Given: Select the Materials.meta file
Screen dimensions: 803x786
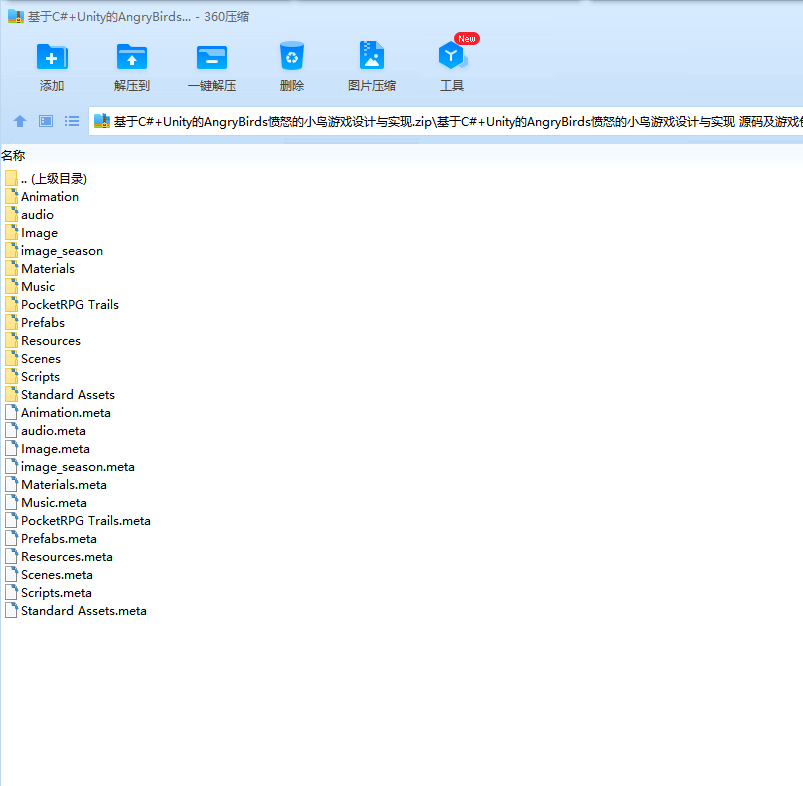Looking at the screenshot, I should tap(56, 485).
